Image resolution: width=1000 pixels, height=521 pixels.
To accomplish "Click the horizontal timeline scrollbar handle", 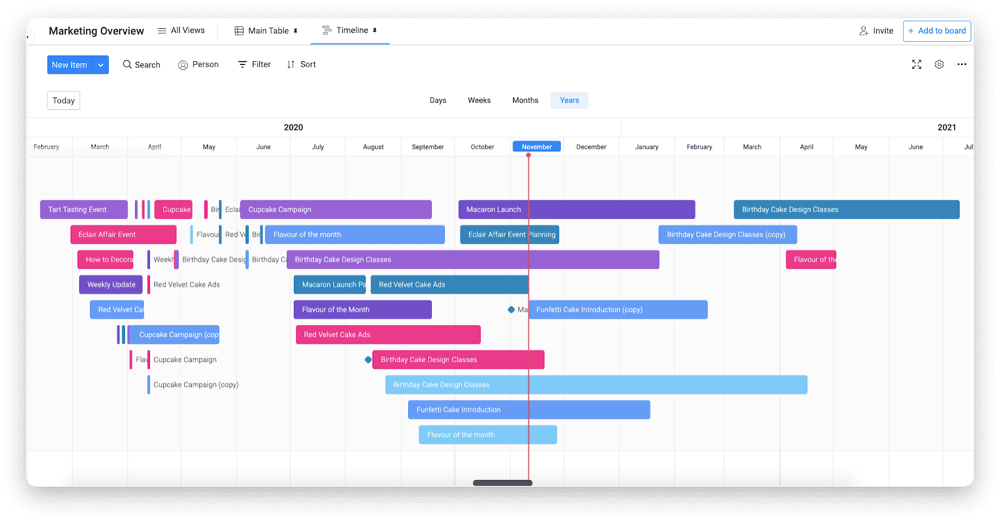I will [503, 483].
